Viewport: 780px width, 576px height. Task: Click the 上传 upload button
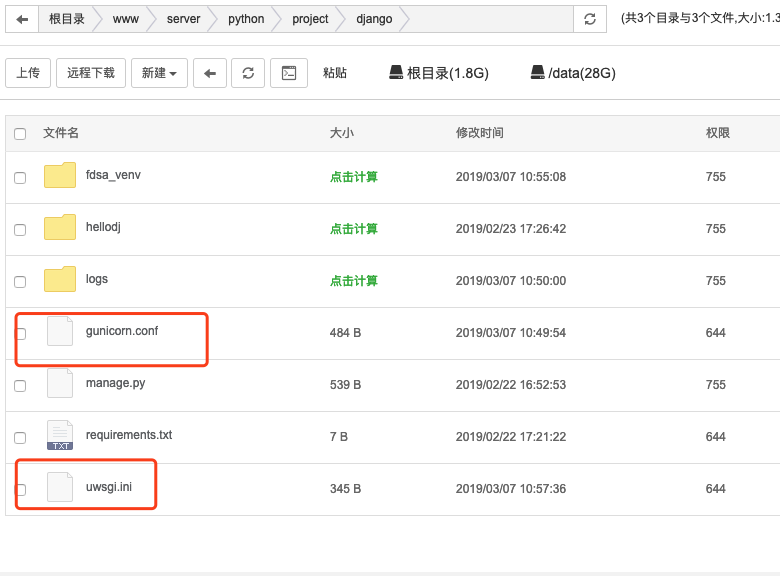pyautogui.click(x=28, y=73)
